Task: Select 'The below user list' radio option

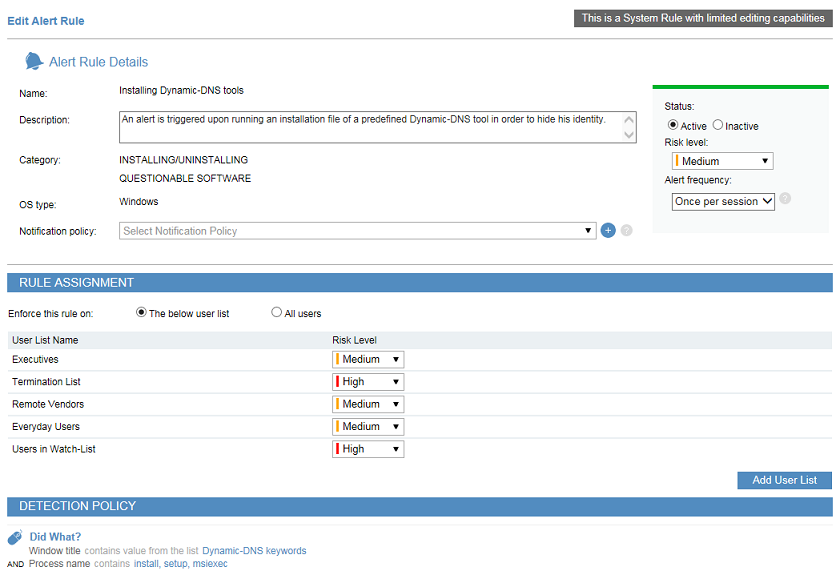Action: coord(141,313)
